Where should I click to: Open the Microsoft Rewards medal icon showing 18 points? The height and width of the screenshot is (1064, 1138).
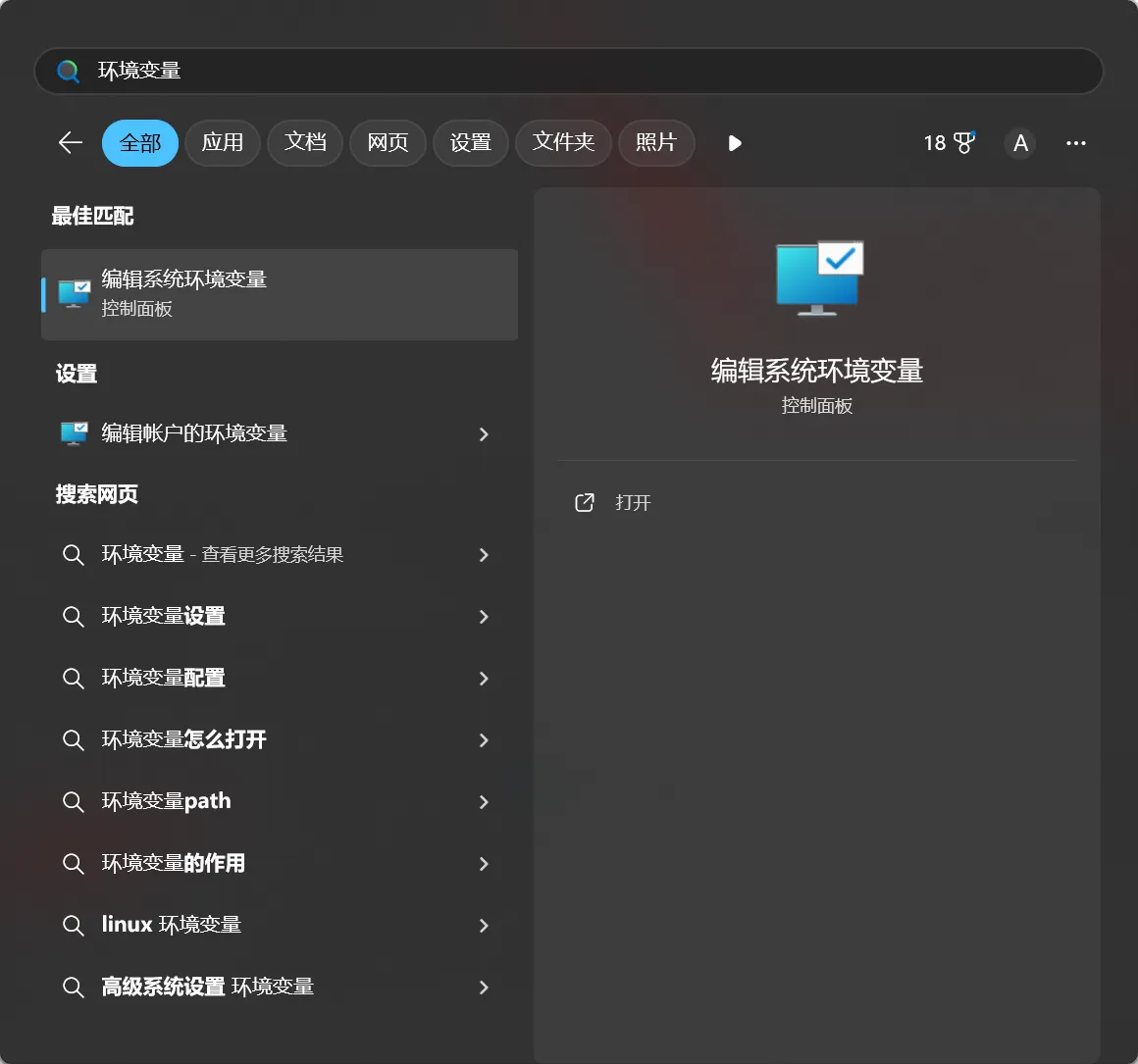click(948, 142)
